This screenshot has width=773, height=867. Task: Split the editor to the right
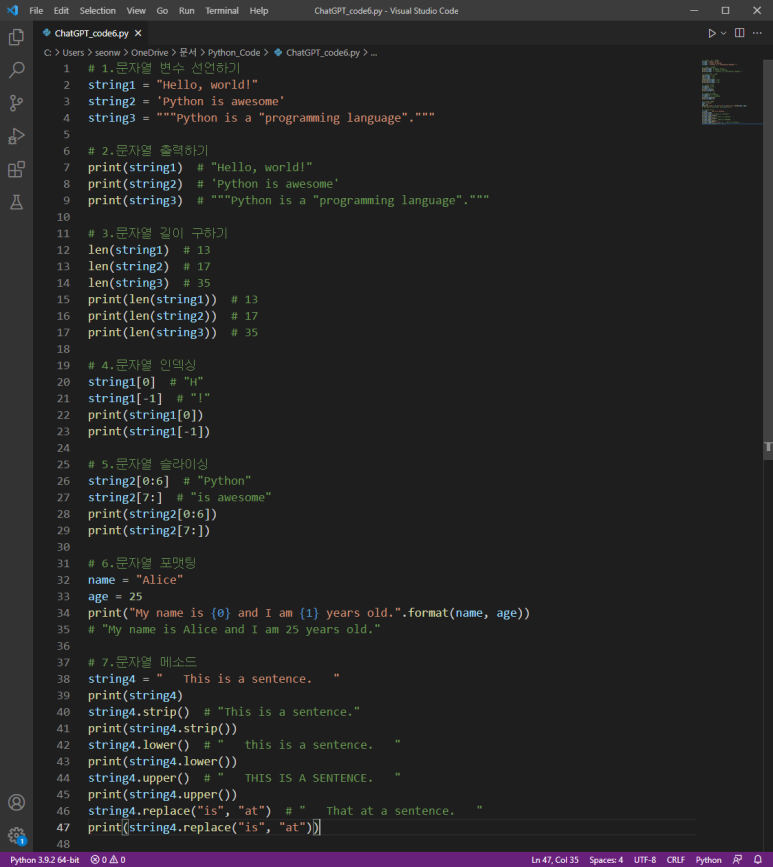coord(739,33)
